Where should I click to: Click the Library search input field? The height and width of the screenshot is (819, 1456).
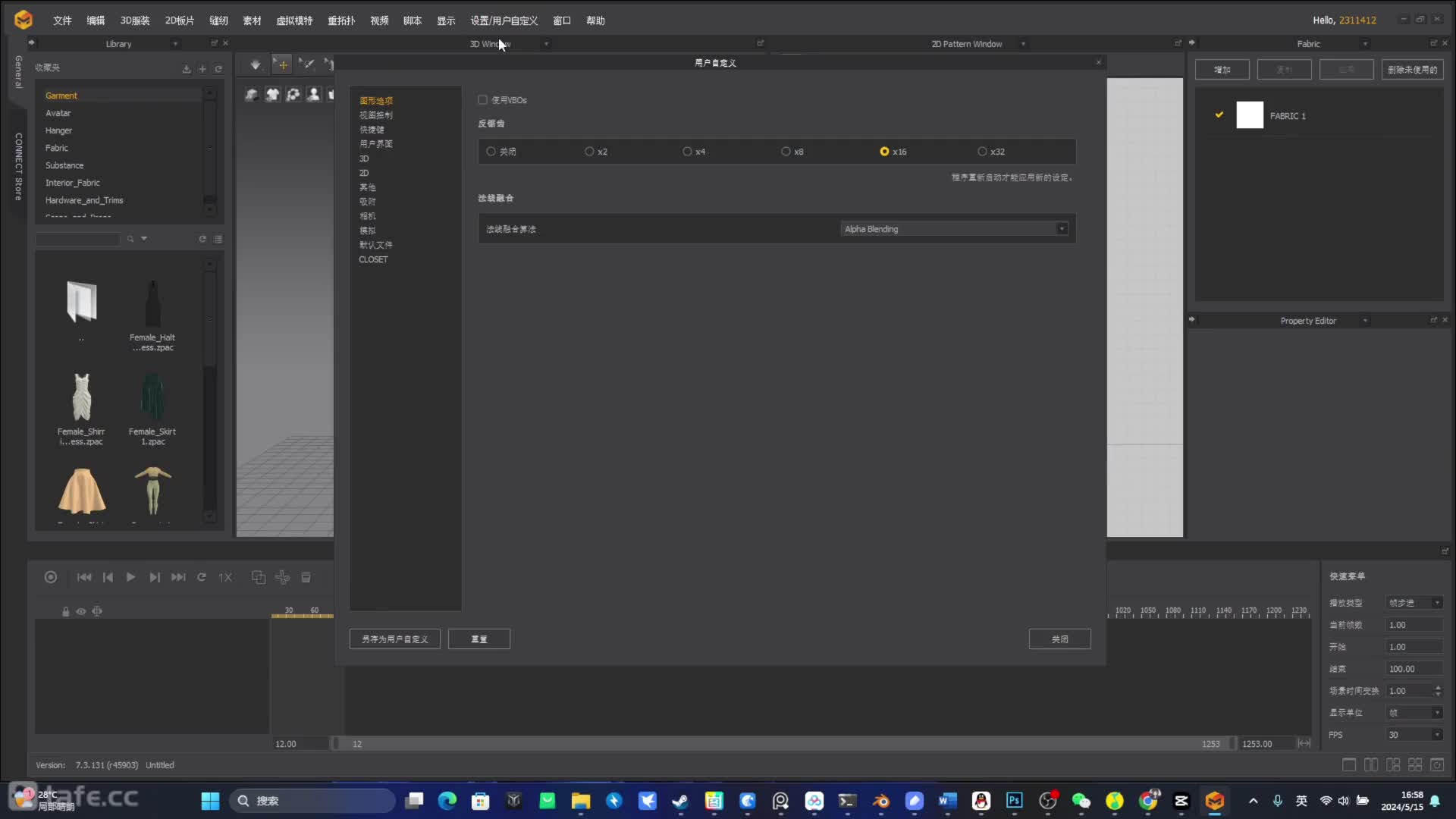click(x=77, y=239)
